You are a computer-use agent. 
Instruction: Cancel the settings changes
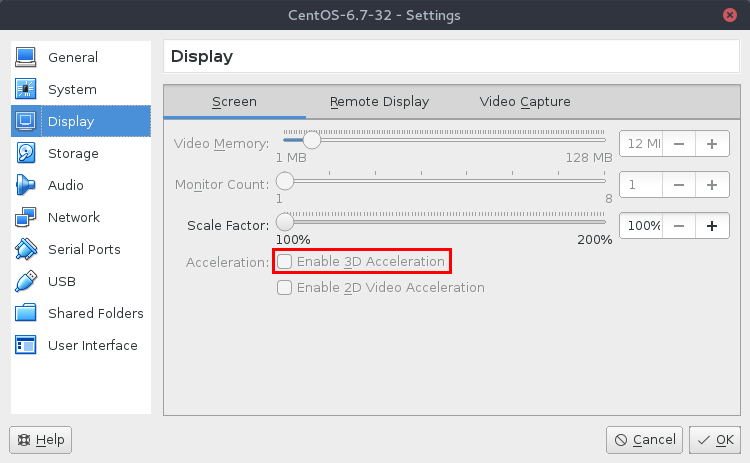pyautogui.click(x=644, y=440)
